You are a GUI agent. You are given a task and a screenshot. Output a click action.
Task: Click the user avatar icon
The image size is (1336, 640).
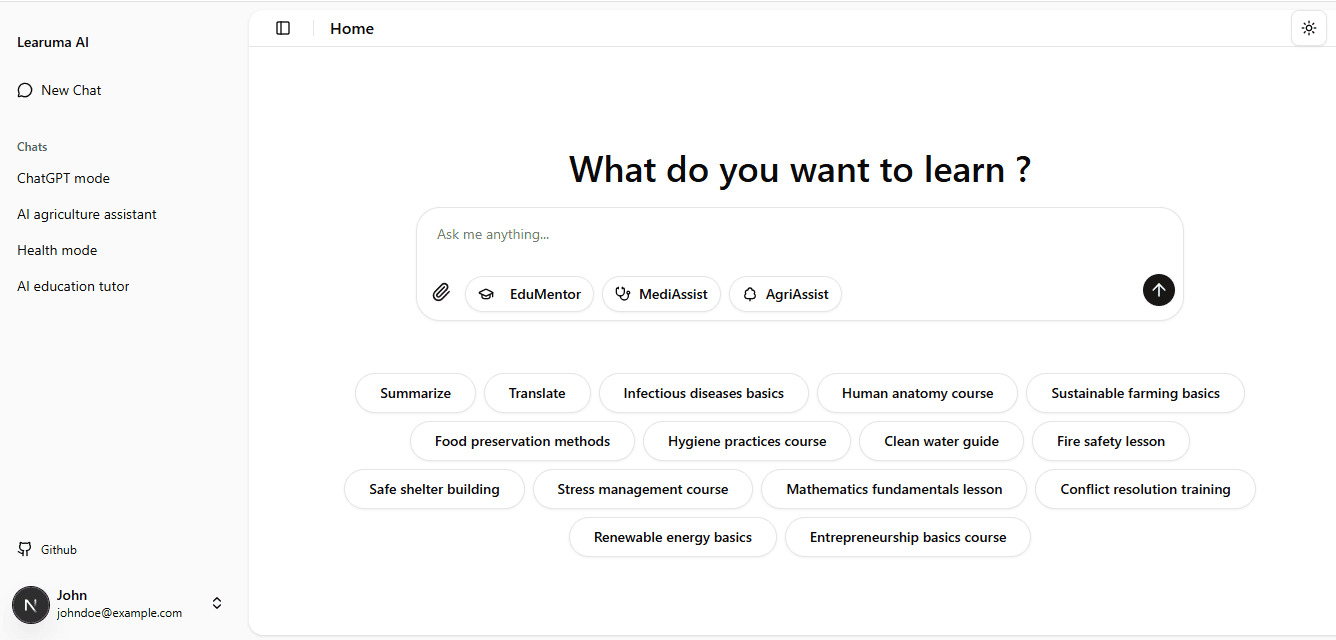(x=31, y=604)
